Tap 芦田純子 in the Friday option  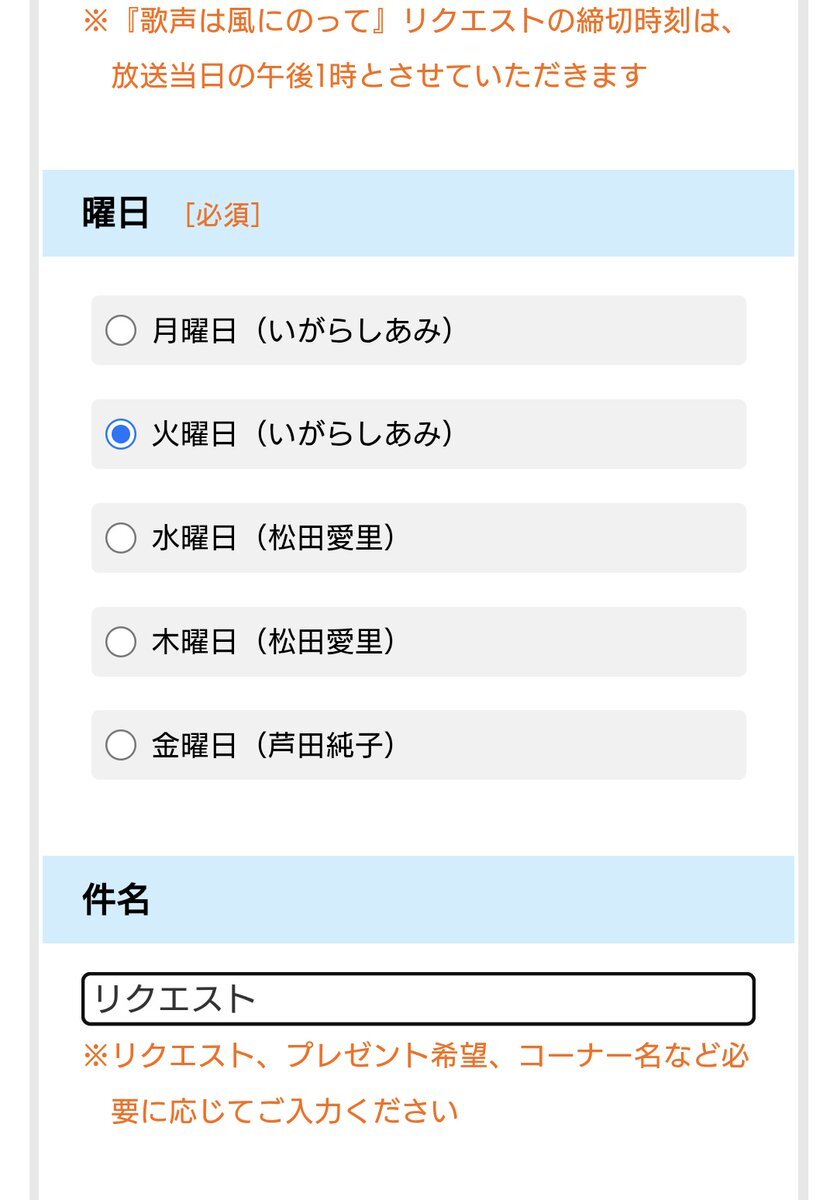[326, 745]
